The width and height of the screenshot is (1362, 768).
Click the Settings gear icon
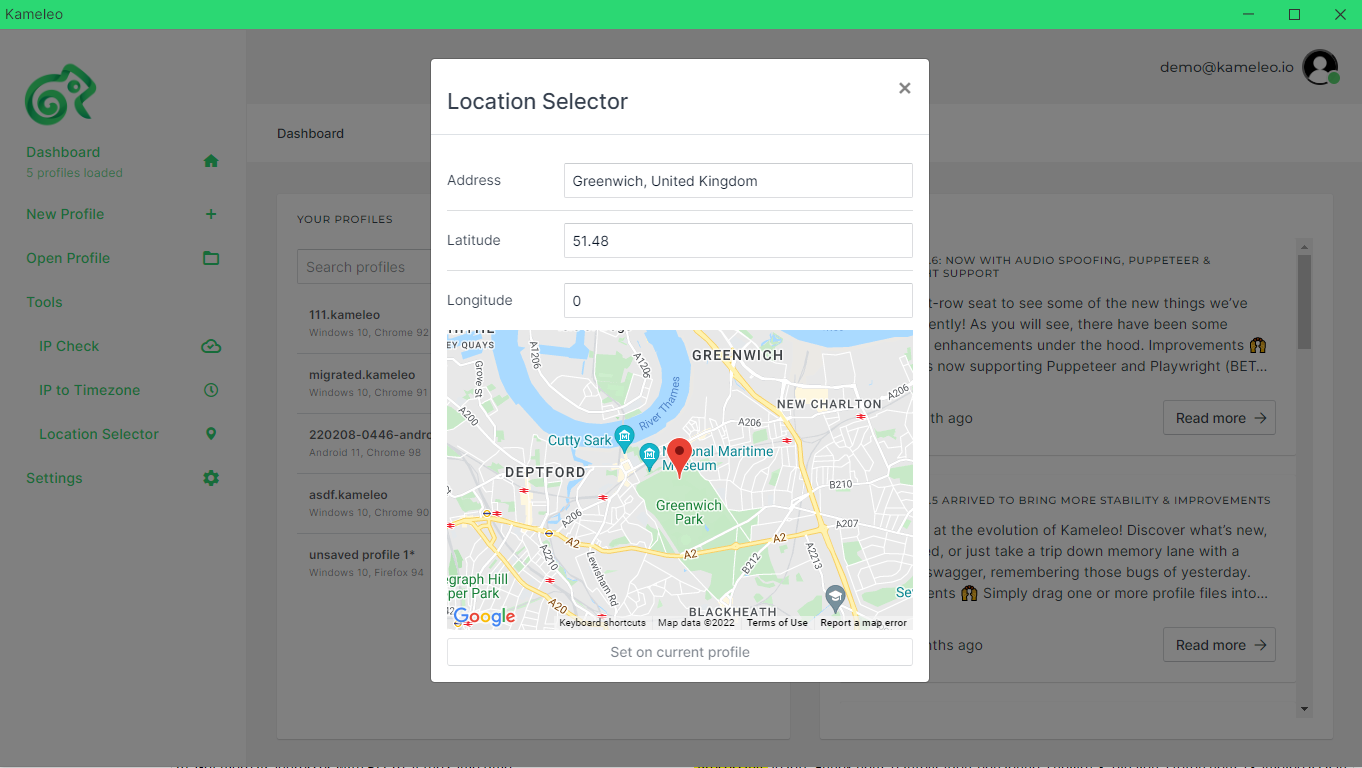pos(211,478)
